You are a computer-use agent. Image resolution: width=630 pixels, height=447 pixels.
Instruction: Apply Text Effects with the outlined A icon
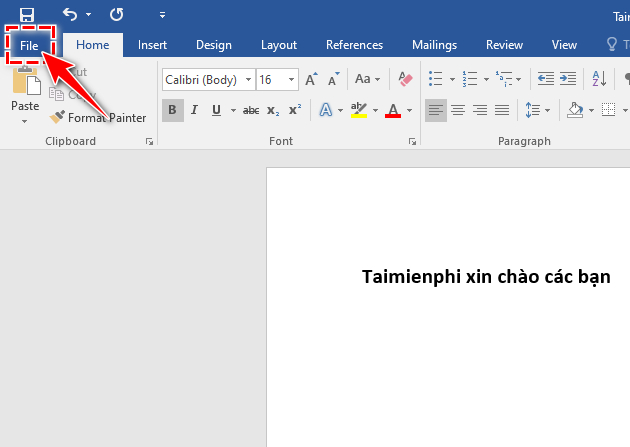pyautogui.click(x=326, y=110)
